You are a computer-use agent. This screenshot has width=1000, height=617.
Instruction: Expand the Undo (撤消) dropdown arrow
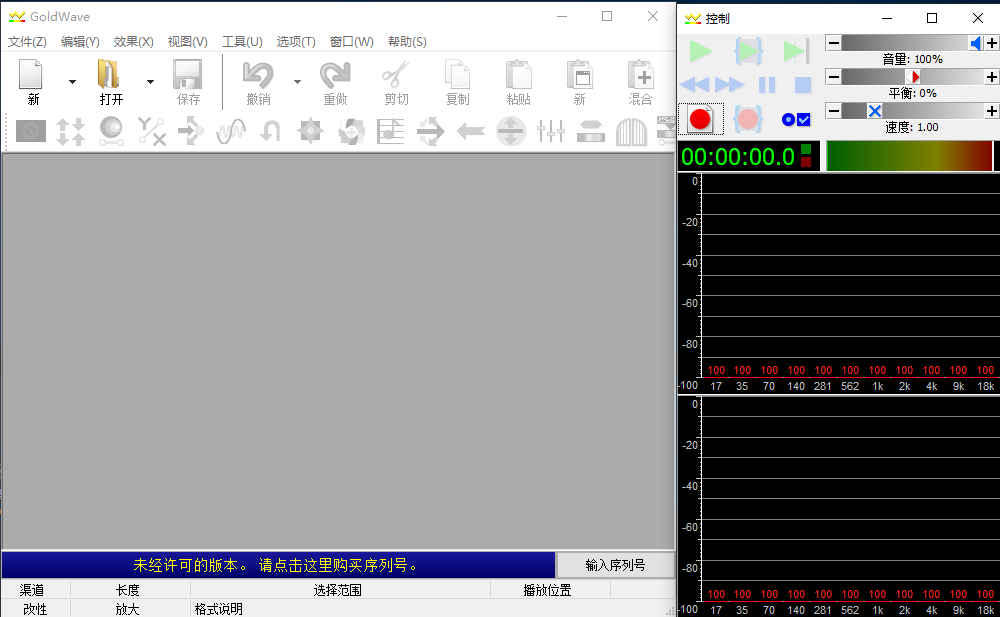pos(297,82)
